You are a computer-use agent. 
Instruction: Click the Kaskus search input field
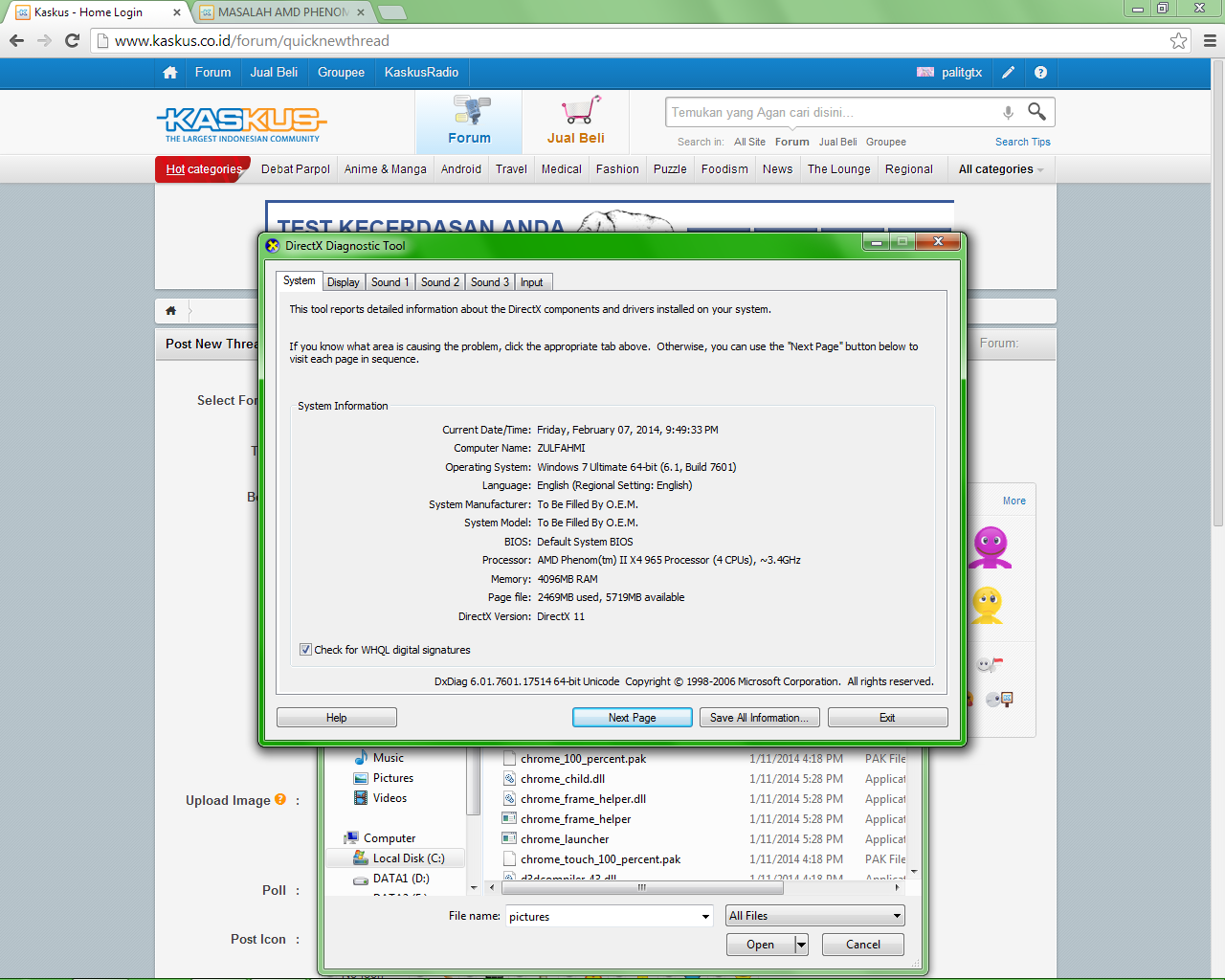pyautogui.click(x=831, y=112)
